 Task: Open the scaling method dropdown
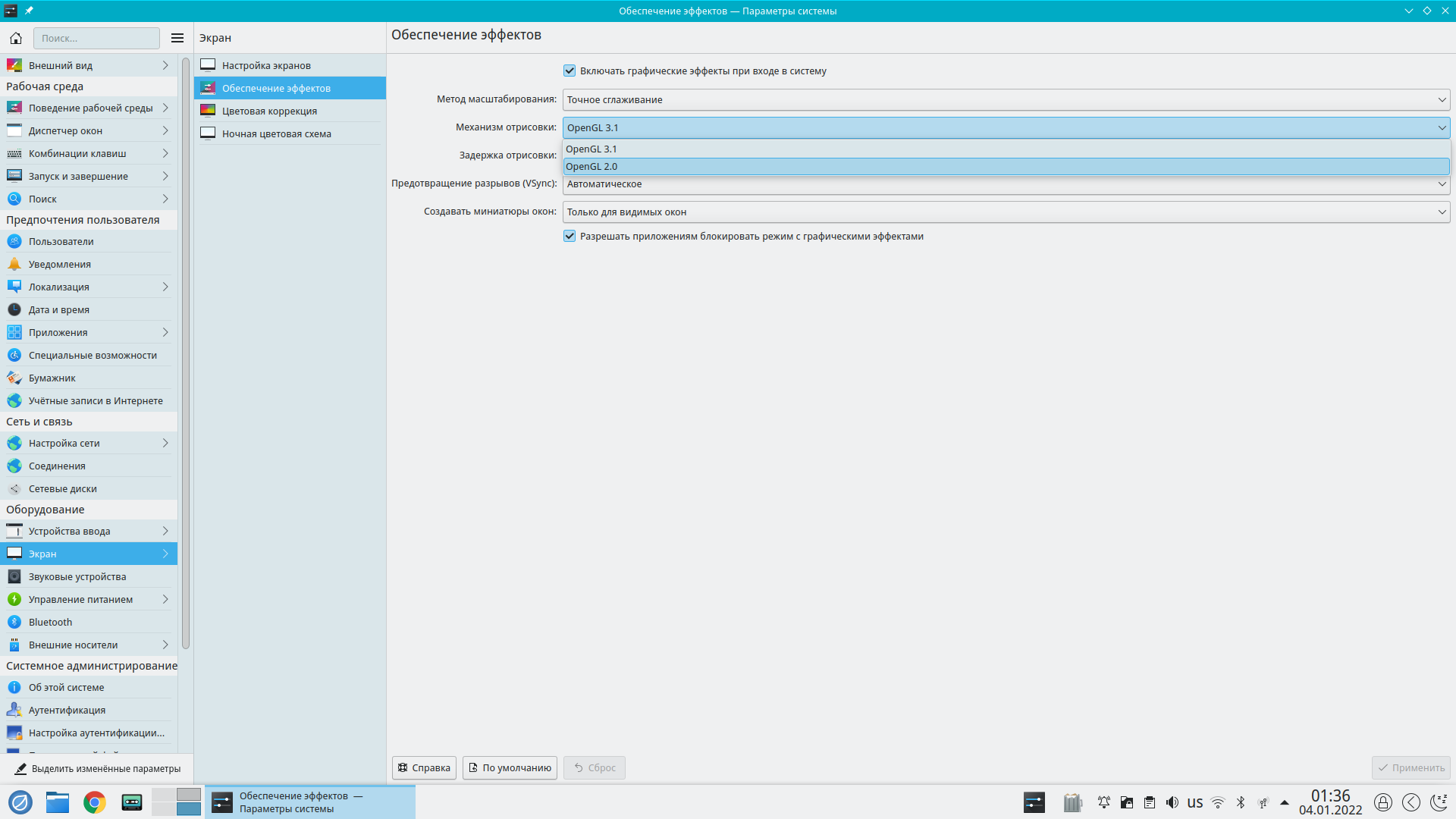tap(1006, 99)
